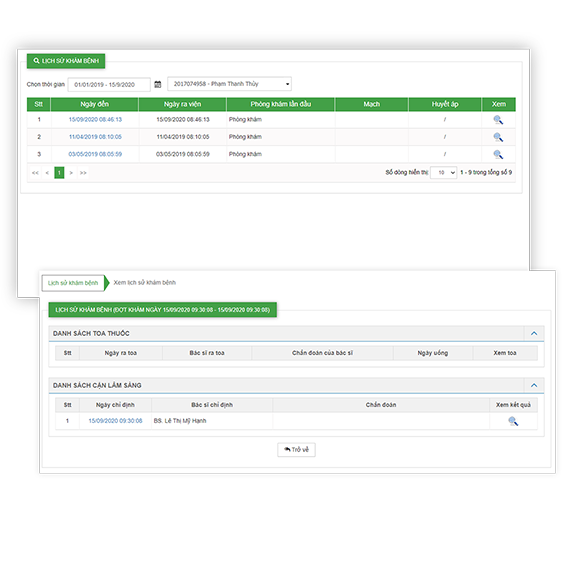Viewport: 570px width, 570px height.
Task: View lab result for BS. Lê Thị Mỹ Hạnh
Action: click(513, 421)
